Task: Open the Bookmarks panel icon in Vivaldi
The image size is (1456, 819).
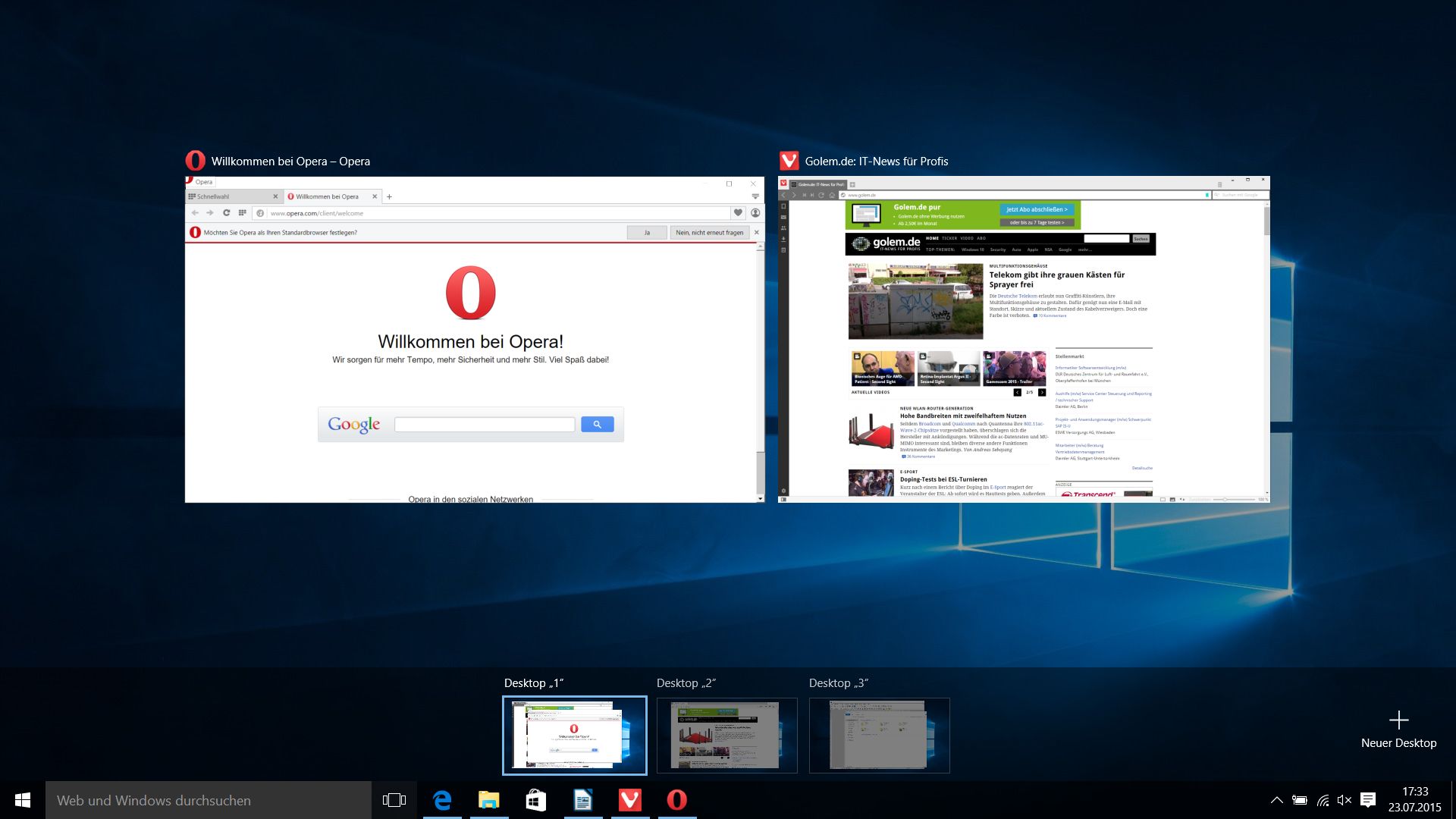Action: click(783, 206)
